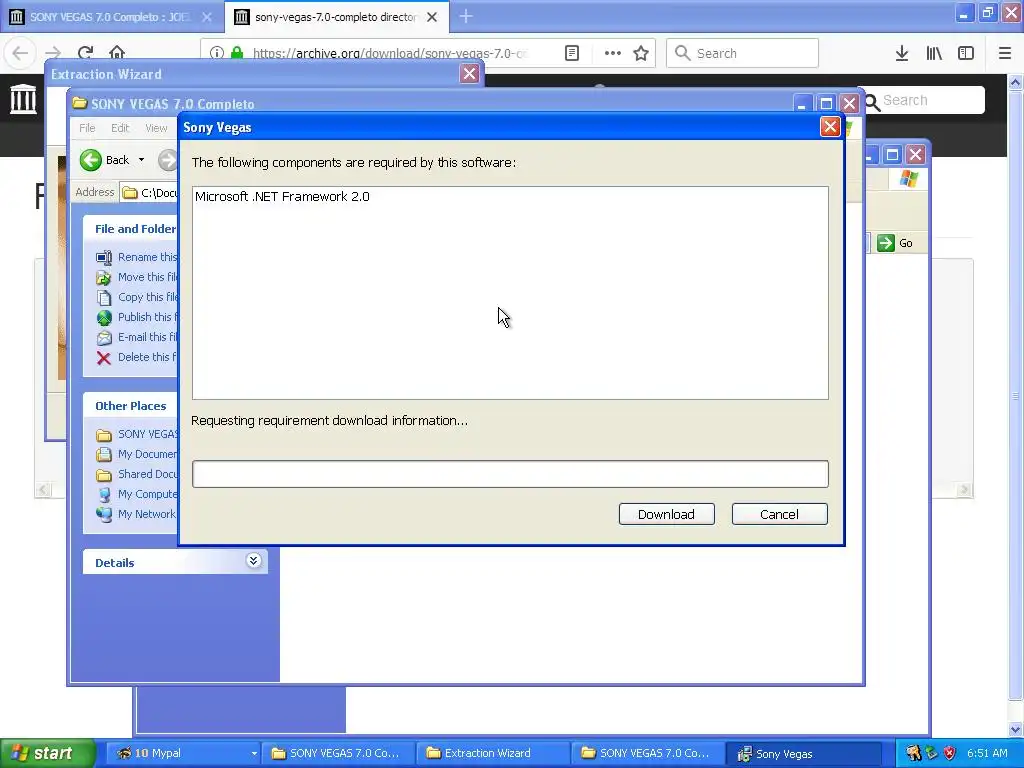Click the green Go button in back window
This screenshot has width=1024, height=768.
[x=895, y=243]
